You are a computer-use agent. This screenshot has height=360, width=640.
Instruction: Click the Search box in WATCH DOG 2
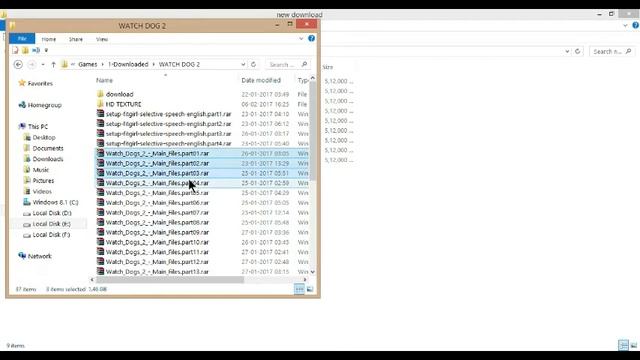click(x=288, y=64)
